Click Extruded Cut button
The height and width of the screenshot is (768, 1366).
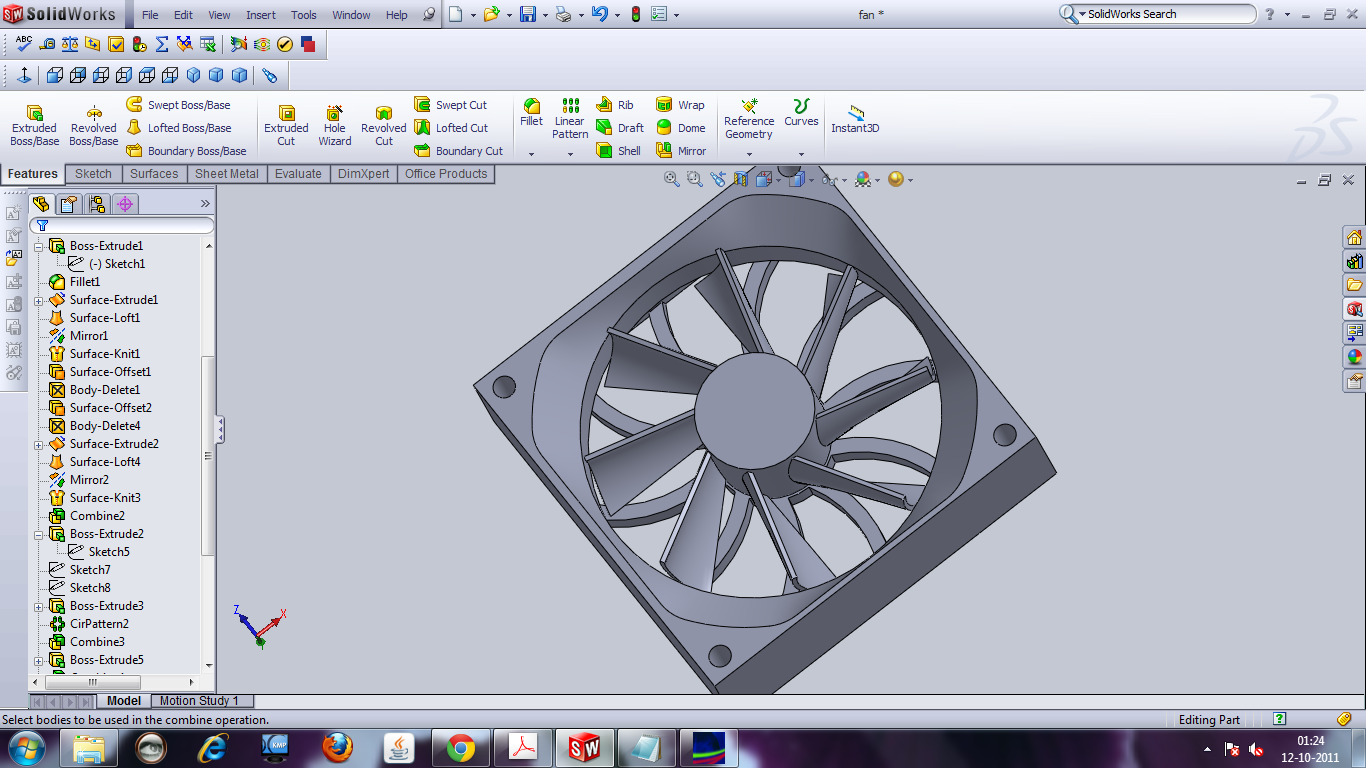(x=286, y=124)
